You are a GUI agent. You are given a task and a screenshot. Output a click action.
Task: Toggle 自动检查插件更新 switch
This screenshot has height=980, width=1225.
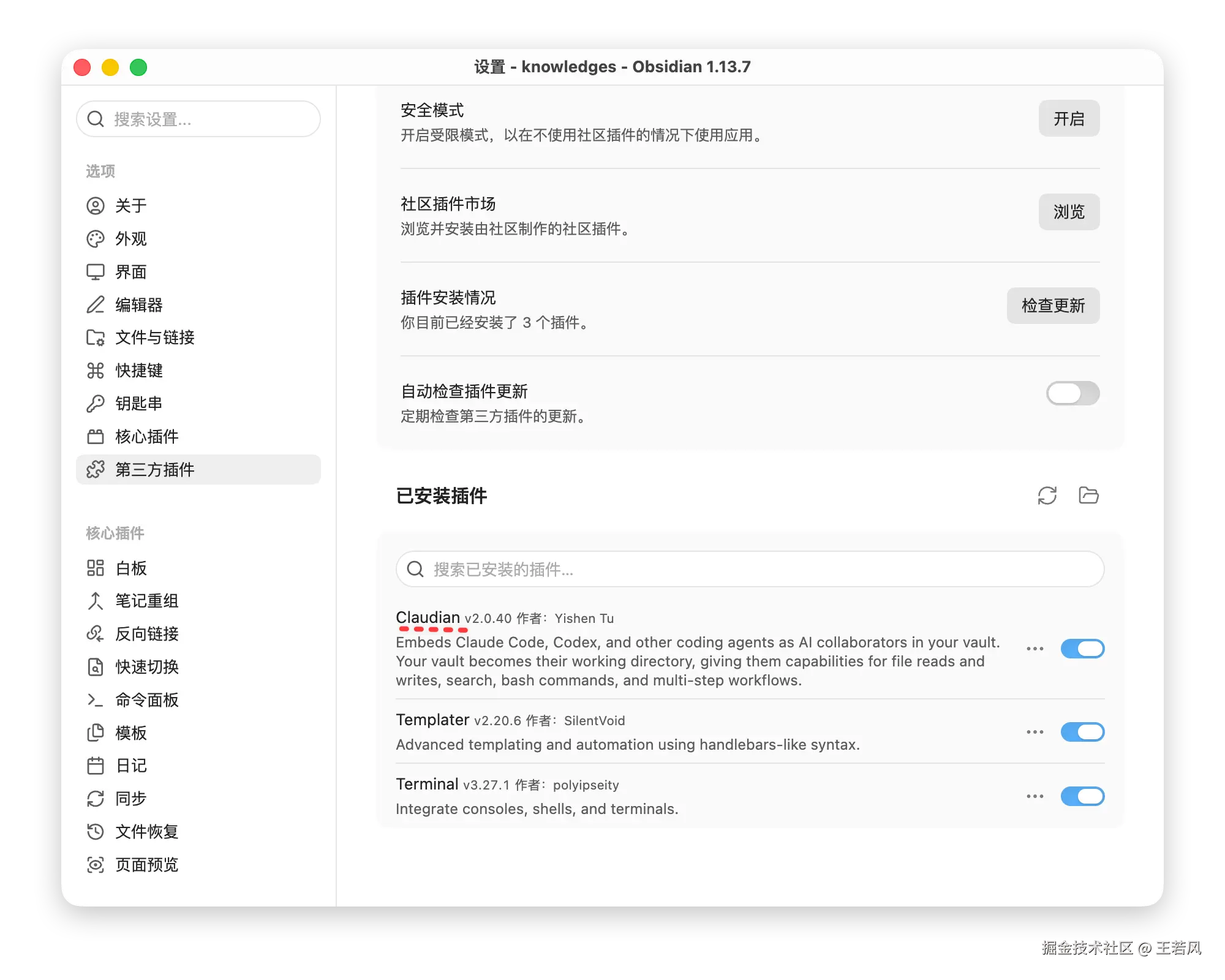[x=1073, y=393]
